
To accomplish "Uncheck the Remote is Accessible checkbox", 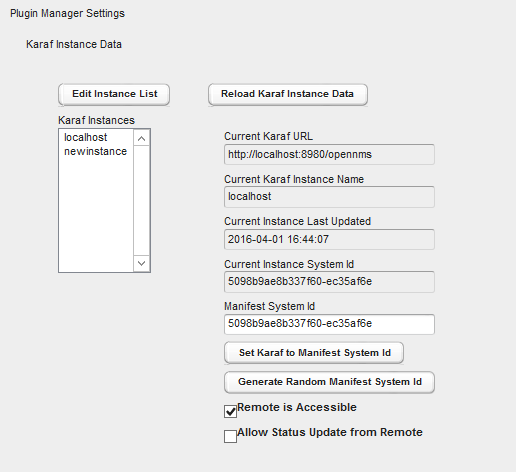I will pyautogui.click(x=230, y=411).
